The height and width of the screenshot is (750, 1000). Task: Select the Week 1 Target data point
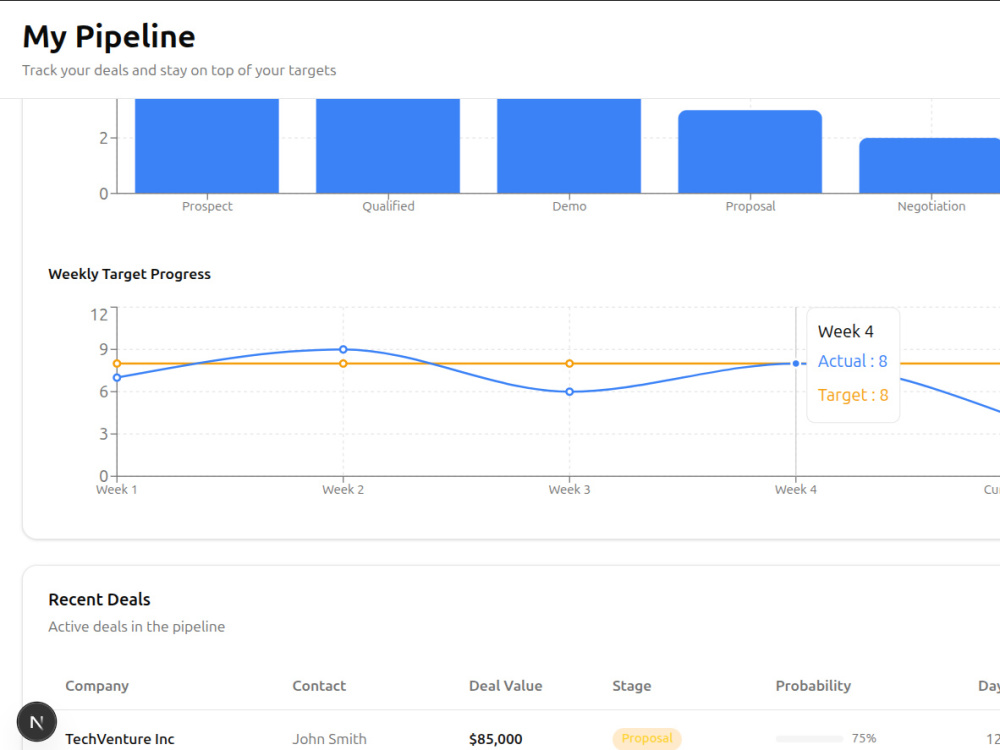[x=117, y=364]
